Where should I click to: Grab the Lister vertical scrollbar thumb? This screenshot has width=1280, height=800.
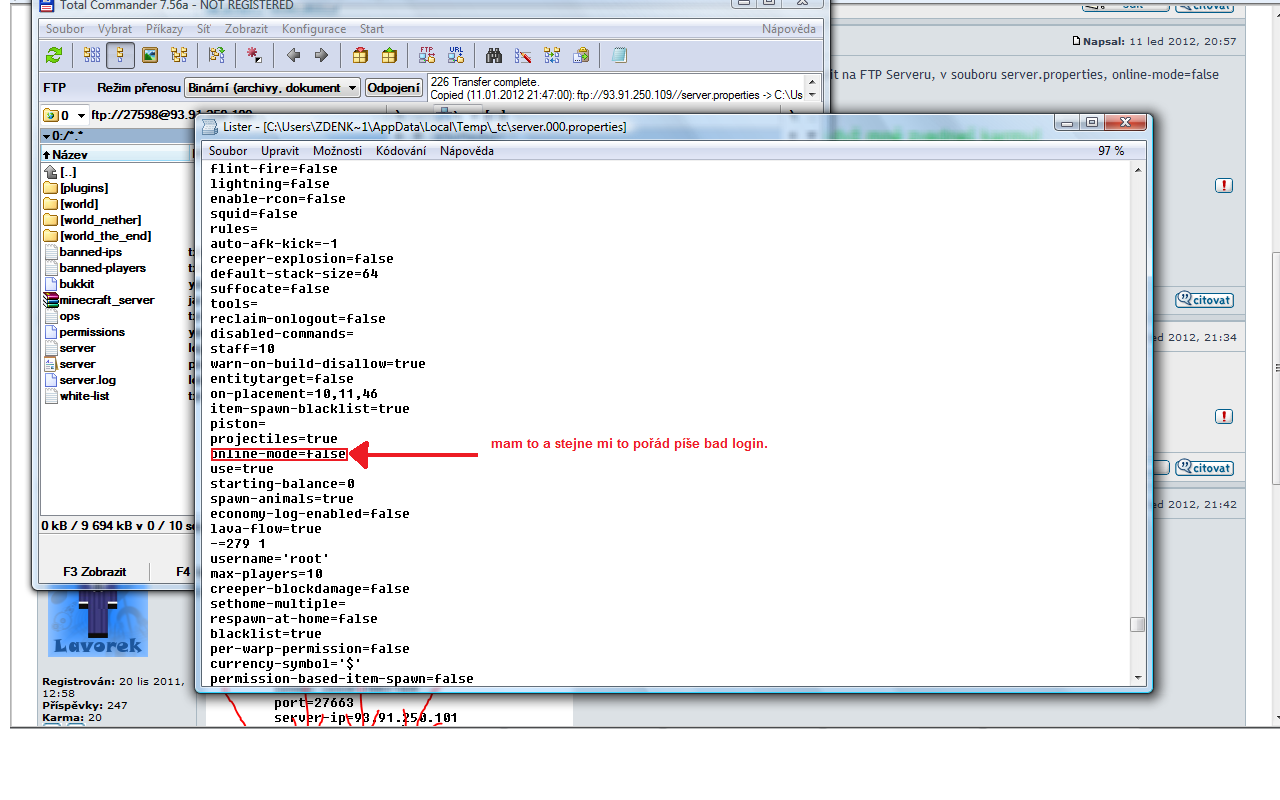[1137, 625]
